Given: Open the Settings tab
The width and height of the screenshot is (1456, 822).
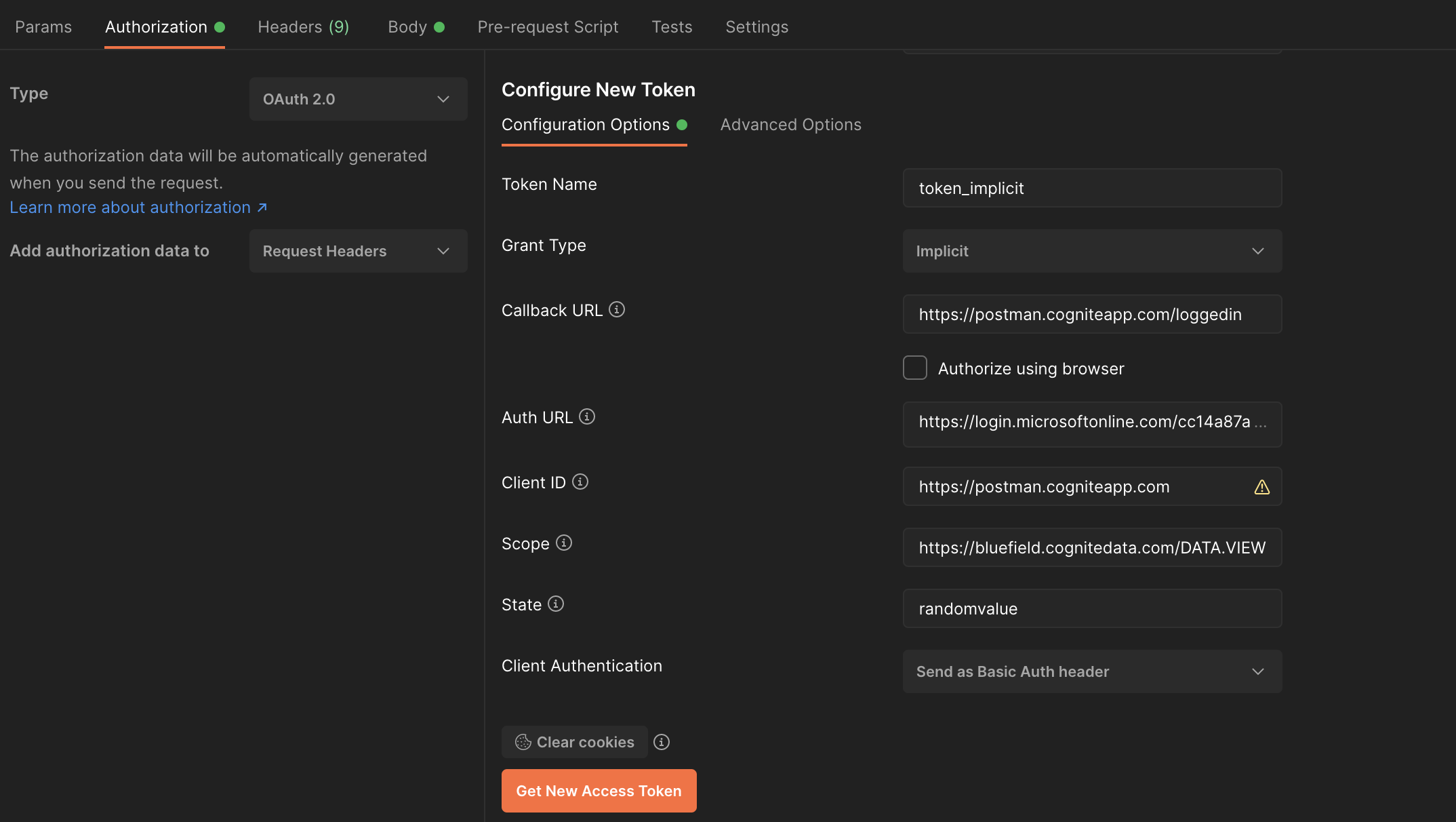Looking at the screenshot, I should coord(756,27).
